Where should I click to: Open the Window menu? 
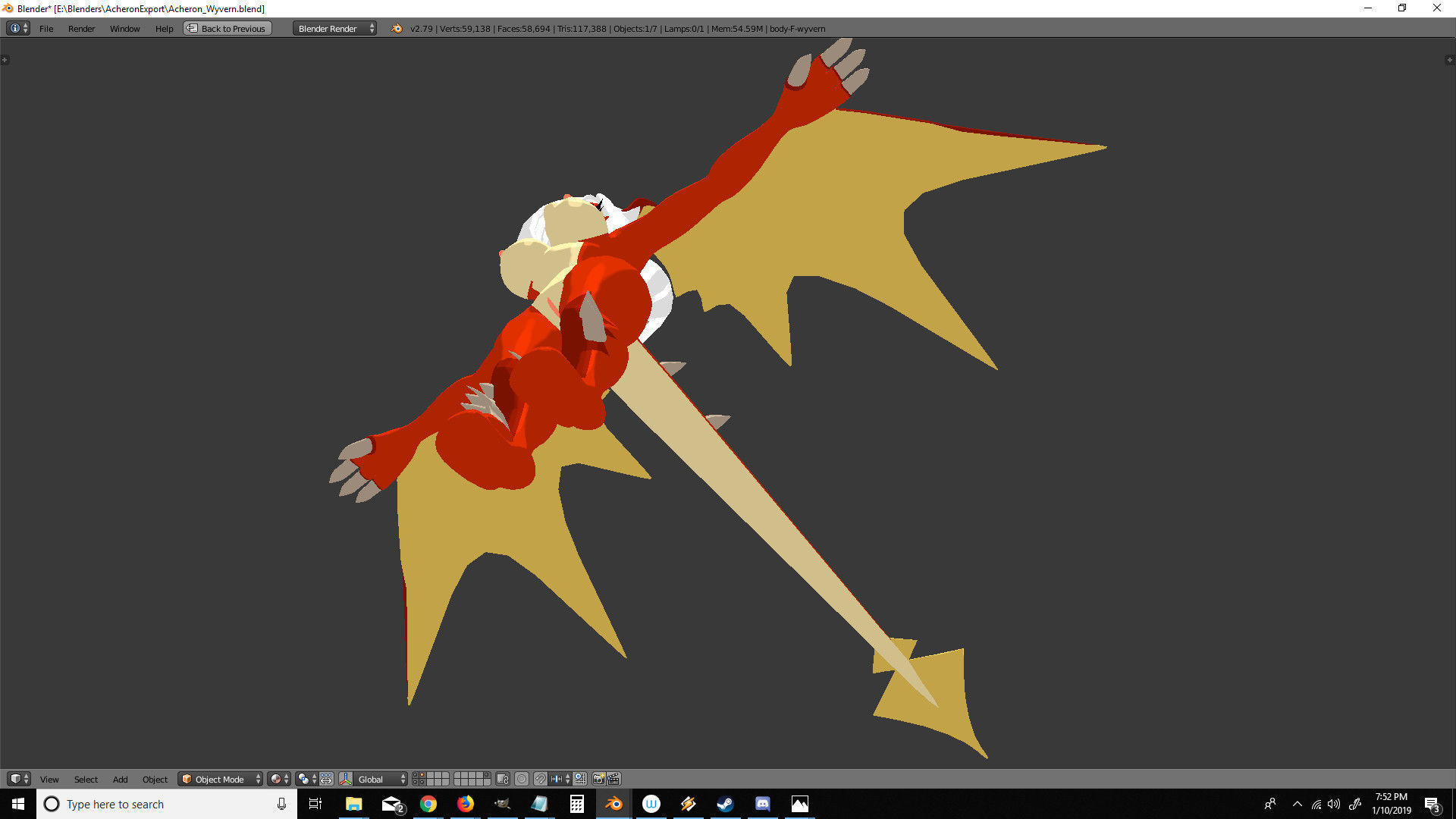click(x=124, y=29)
